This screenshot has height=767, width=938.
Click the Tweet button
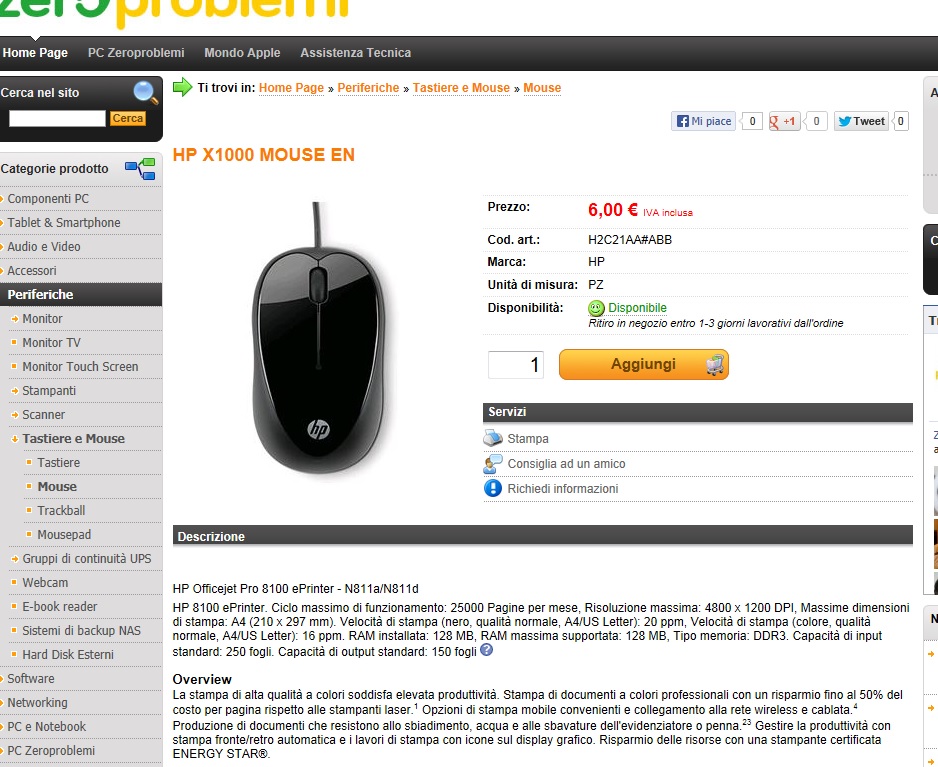861,121
